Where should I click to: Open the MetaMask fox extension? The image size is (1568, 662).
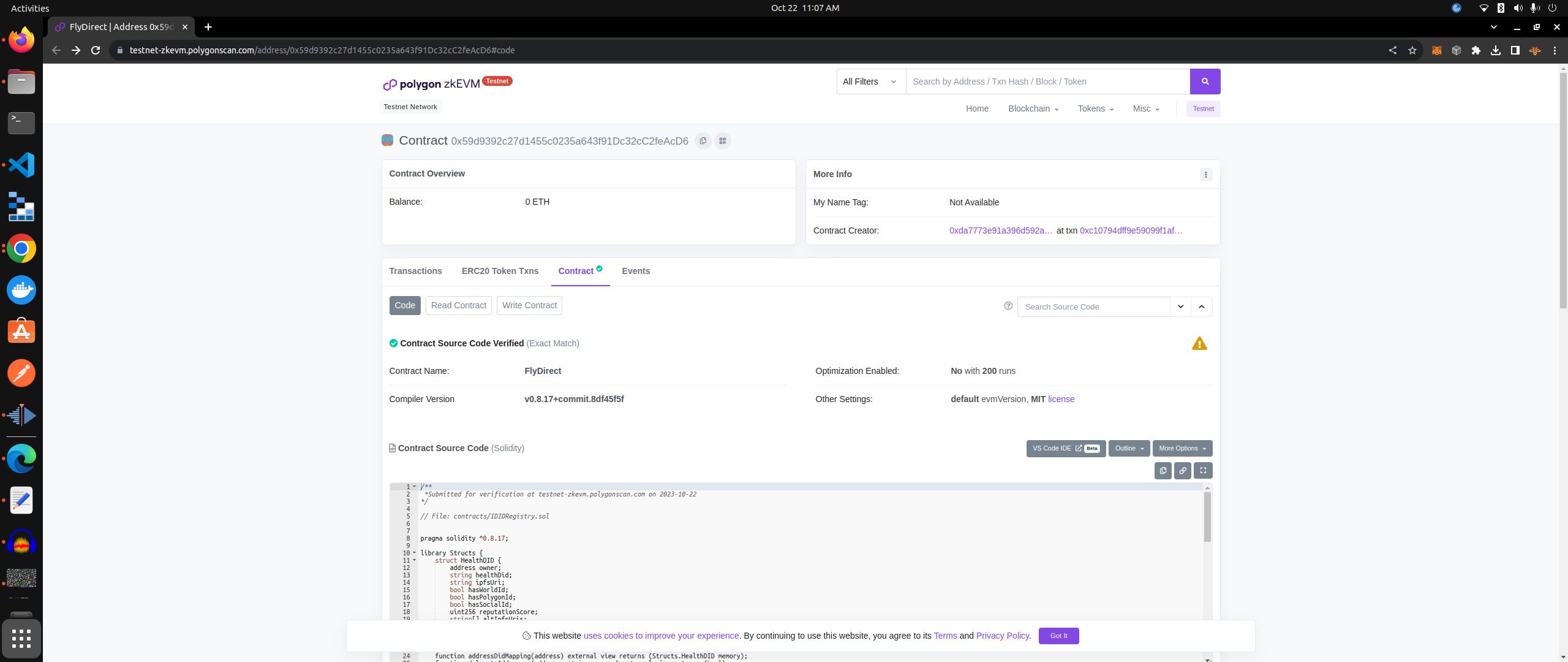click(1436, 50)
